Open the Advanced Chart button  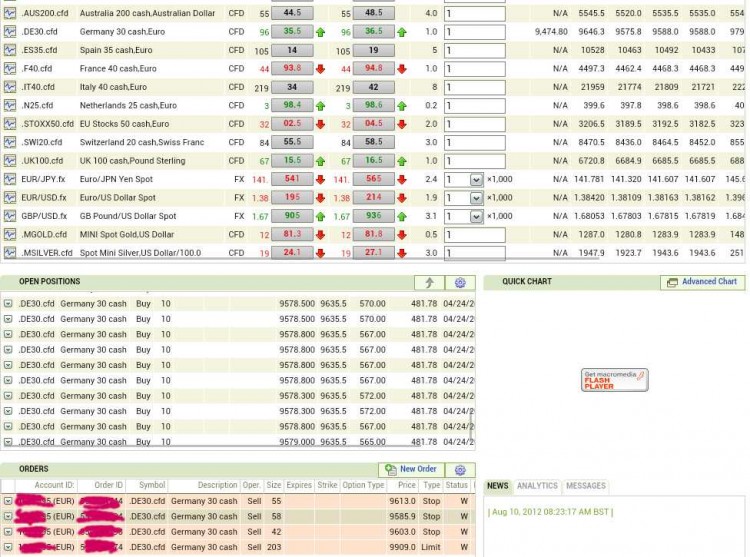702,282
